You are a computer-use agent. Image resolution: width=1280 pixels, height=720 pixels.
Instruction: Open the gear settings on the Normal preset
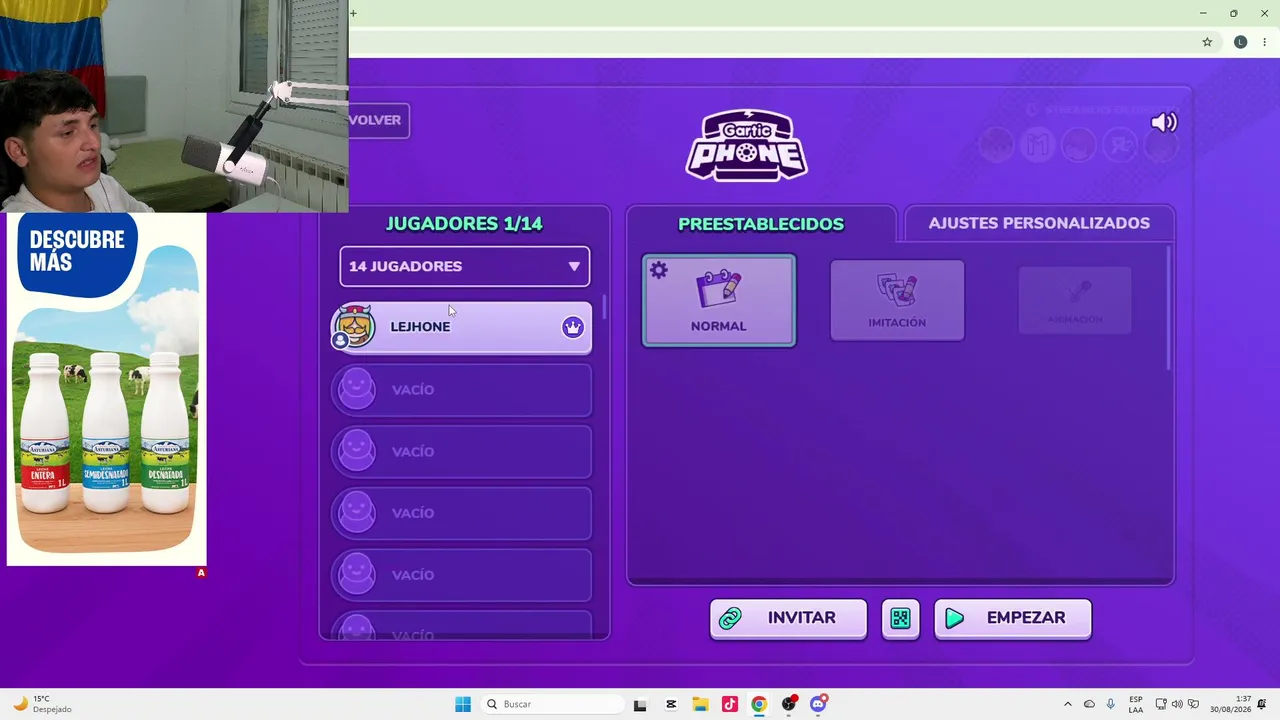tap(658, 270)
